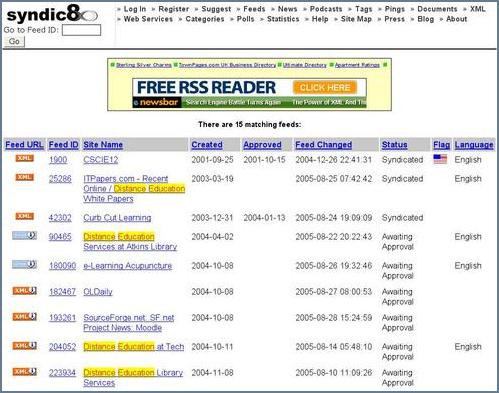The image size is (499, 393).
Task: Sort by the Flag column header
Action: pyautogui.click(x=441, y=145)
